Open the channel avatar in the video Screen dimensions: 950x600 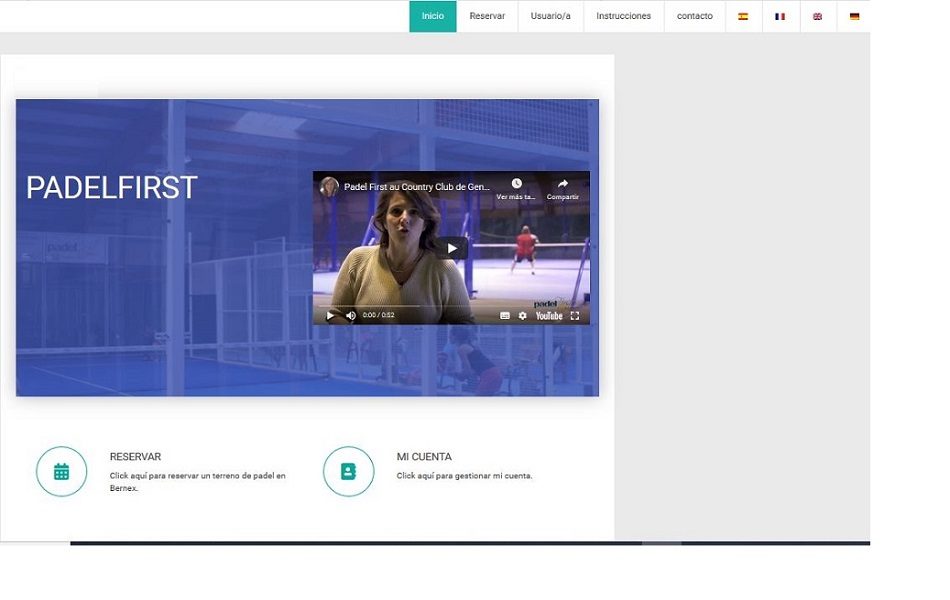(x=329, y=187)
